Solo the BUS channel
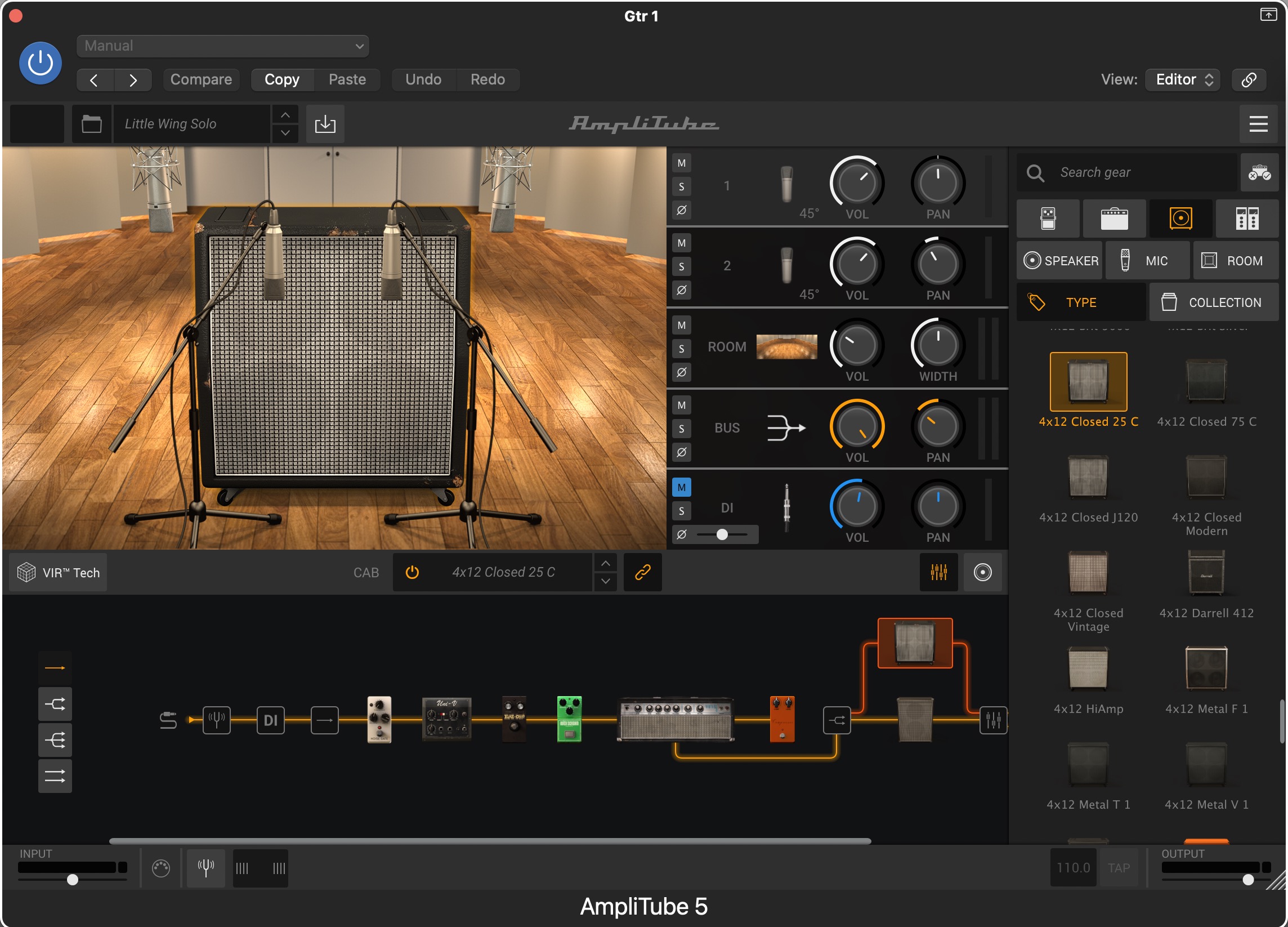 pos(682,428)
